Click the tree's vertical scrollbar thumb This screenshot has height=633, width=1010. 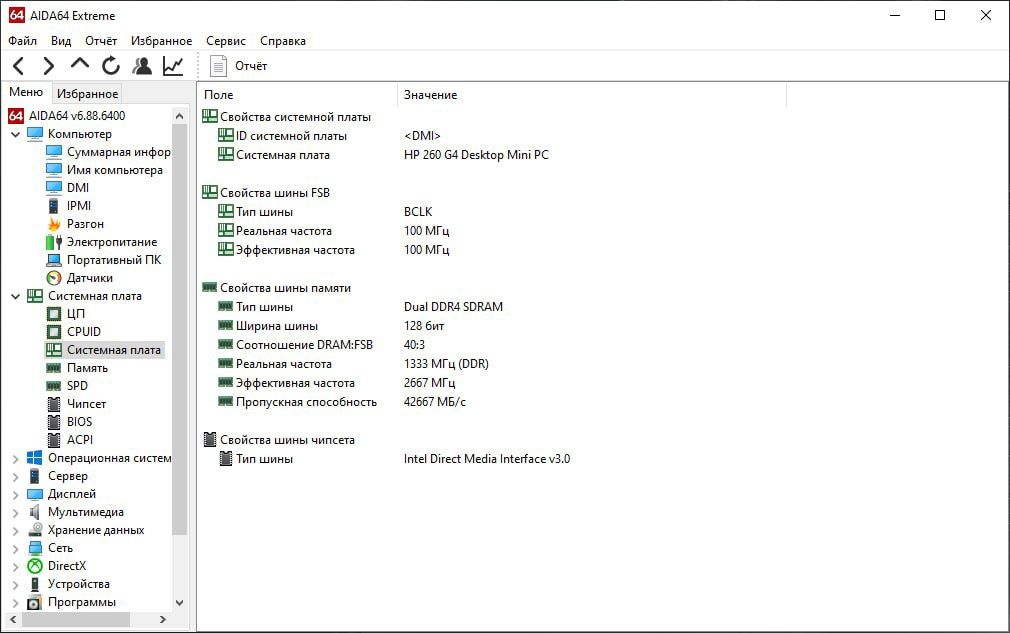point(180,330)
